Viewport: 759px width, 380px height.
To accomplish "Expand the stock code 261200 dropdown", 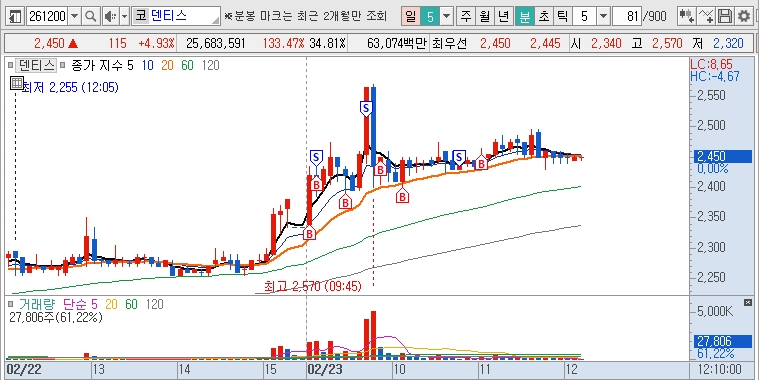I will pos(74,17).
